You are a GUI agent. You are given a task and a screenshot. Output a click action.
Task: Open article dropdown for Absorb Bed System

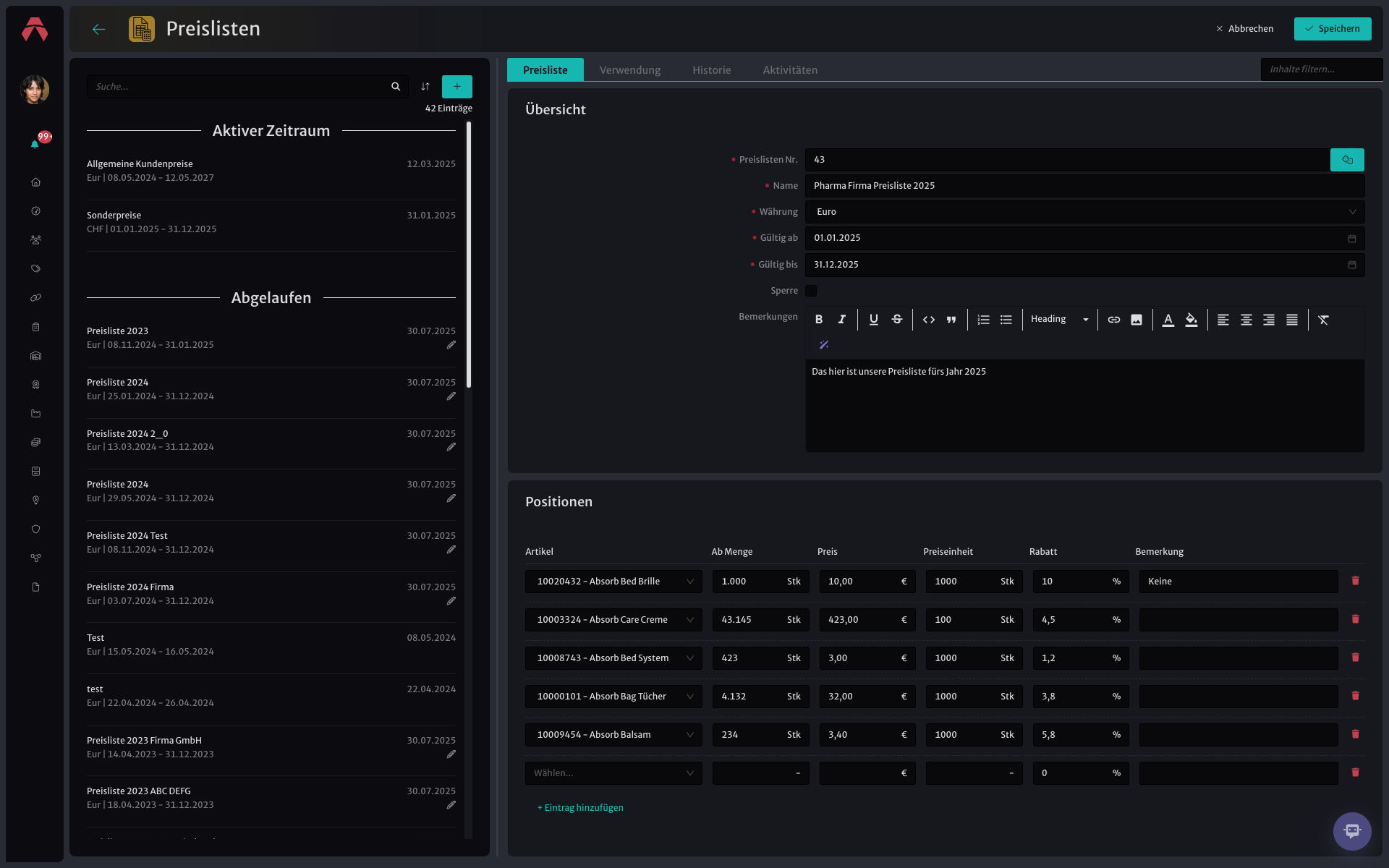coord(613,658)
